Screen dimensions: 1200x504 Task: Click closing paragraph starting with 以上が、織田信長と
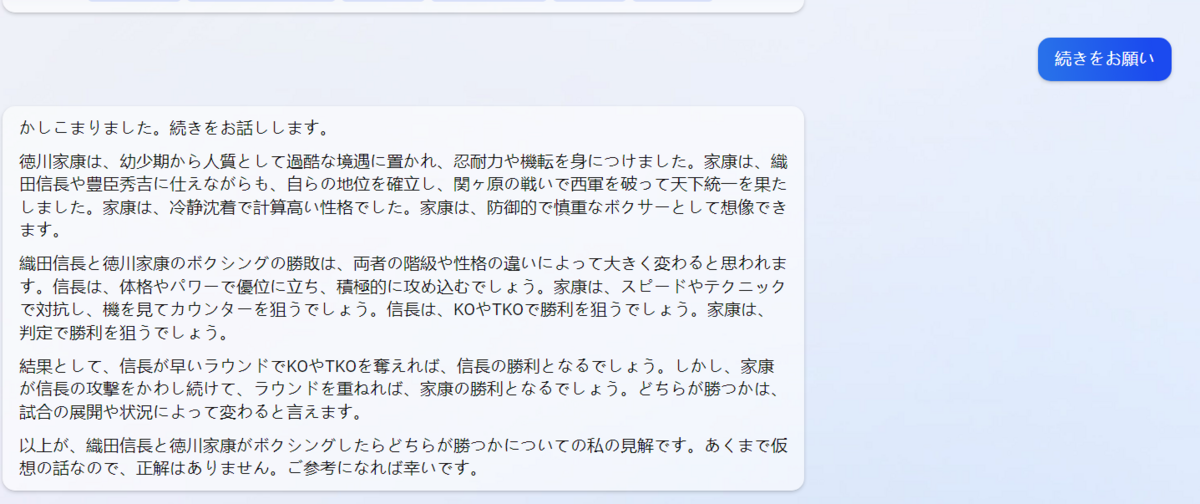click(404, 455)
